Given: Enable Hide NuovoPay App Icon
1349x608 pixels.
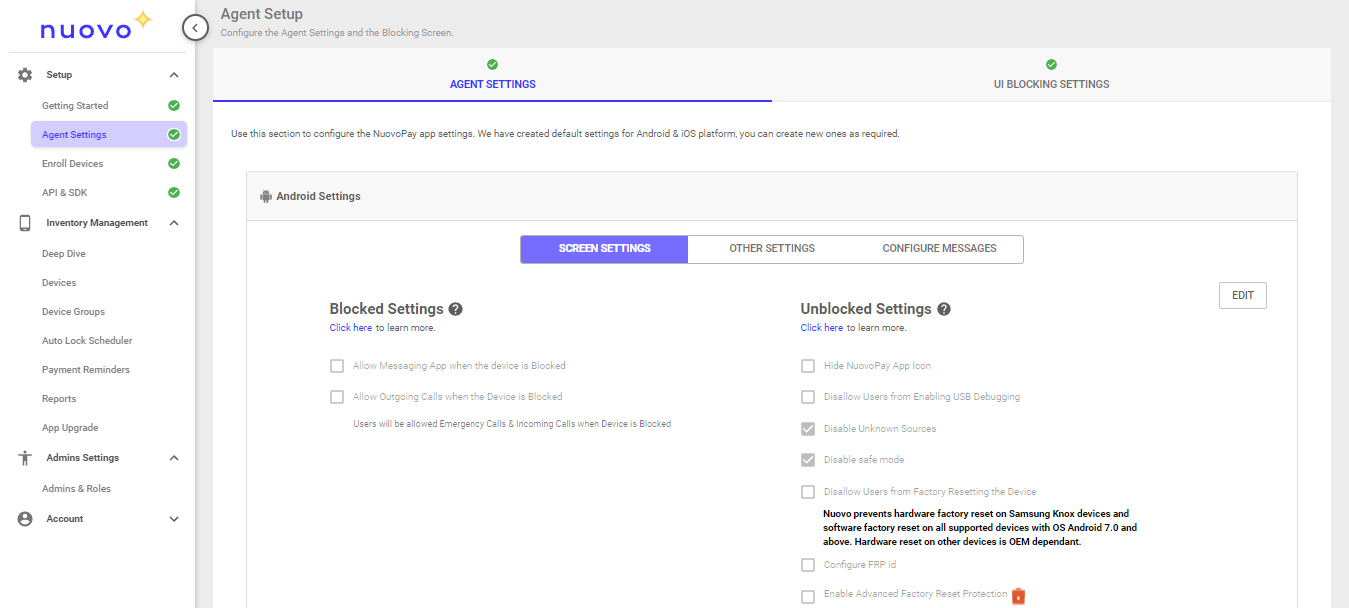Looking at the screenshot, I should 808,365.
